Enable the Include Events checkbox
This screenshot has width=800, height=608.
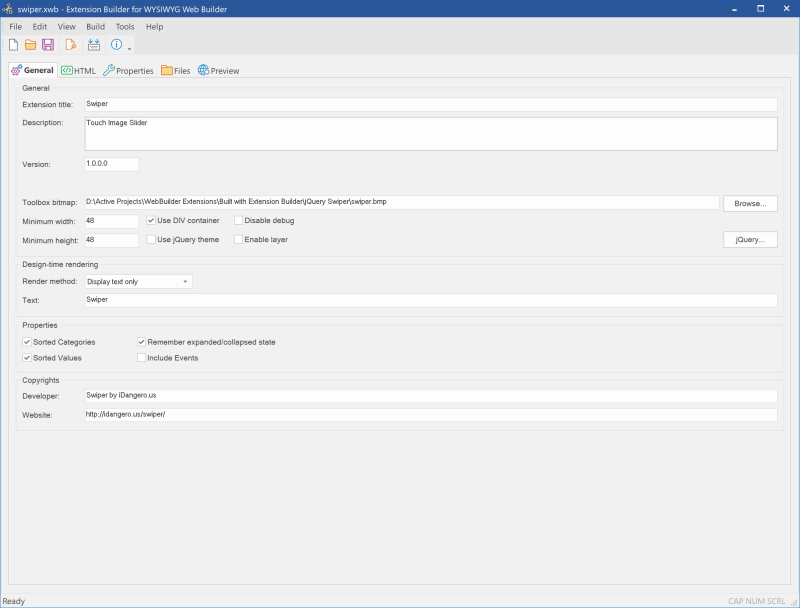(141, 357)
